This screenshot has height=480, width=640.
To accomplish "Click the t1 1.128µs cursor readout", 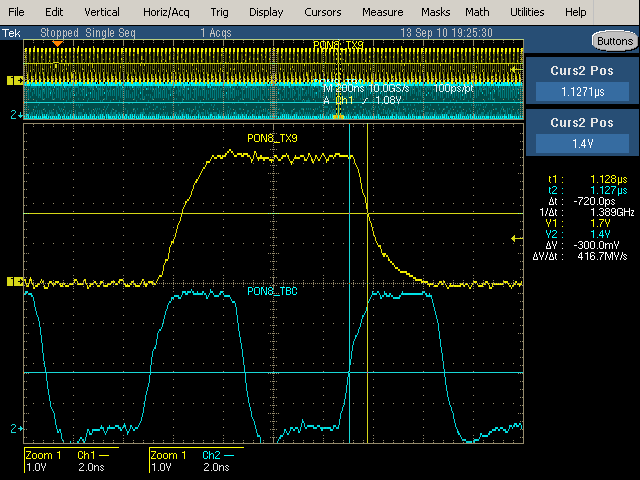I will 588,179.
